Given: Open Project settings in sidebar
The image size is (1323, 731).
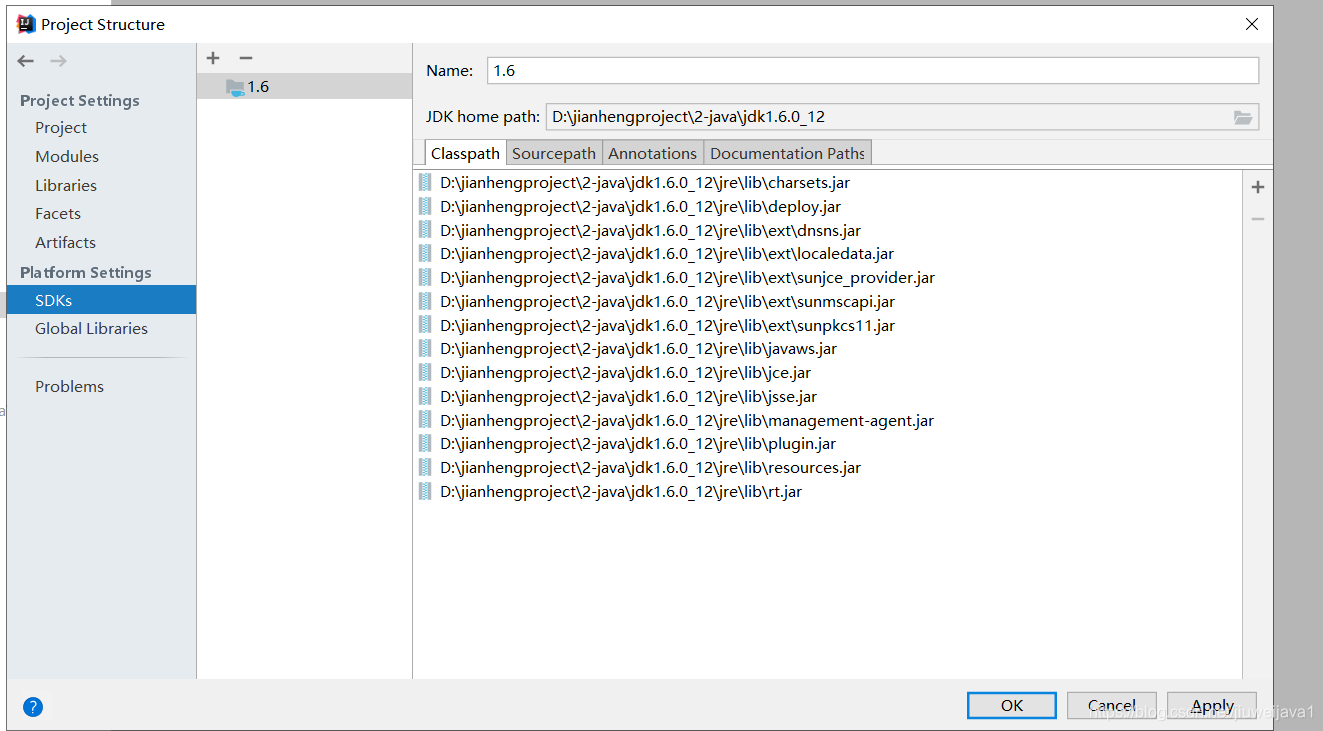Looking at the screenshot, I should tap(61, 128).
